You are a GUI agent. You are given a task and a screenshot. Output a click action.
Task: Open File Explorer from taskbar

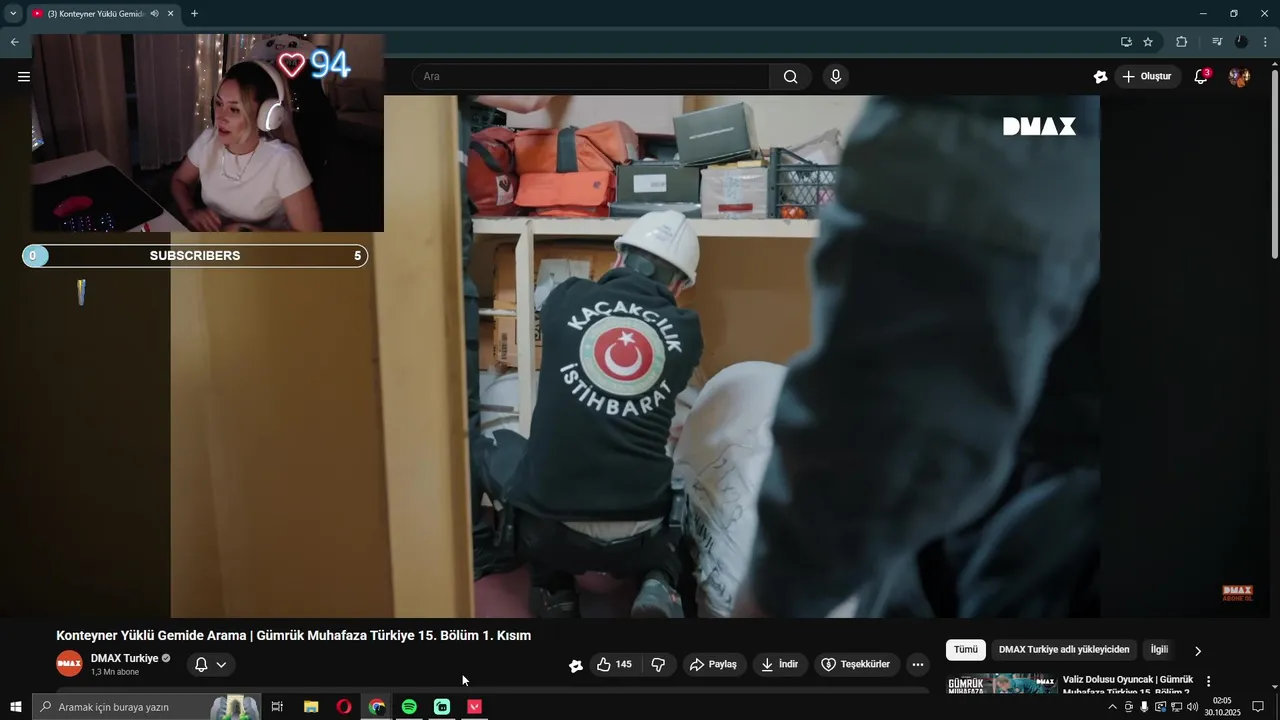coord(311,707)
